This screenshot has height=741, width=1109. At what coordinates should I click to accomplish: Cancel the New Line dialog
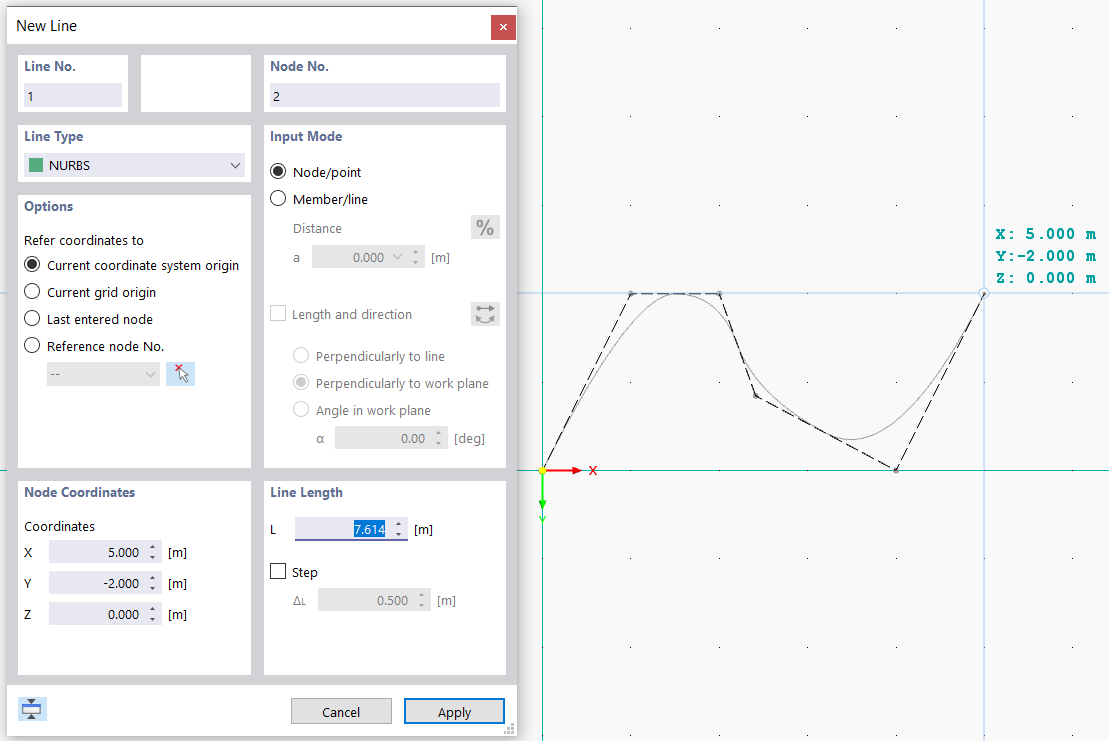341,710
